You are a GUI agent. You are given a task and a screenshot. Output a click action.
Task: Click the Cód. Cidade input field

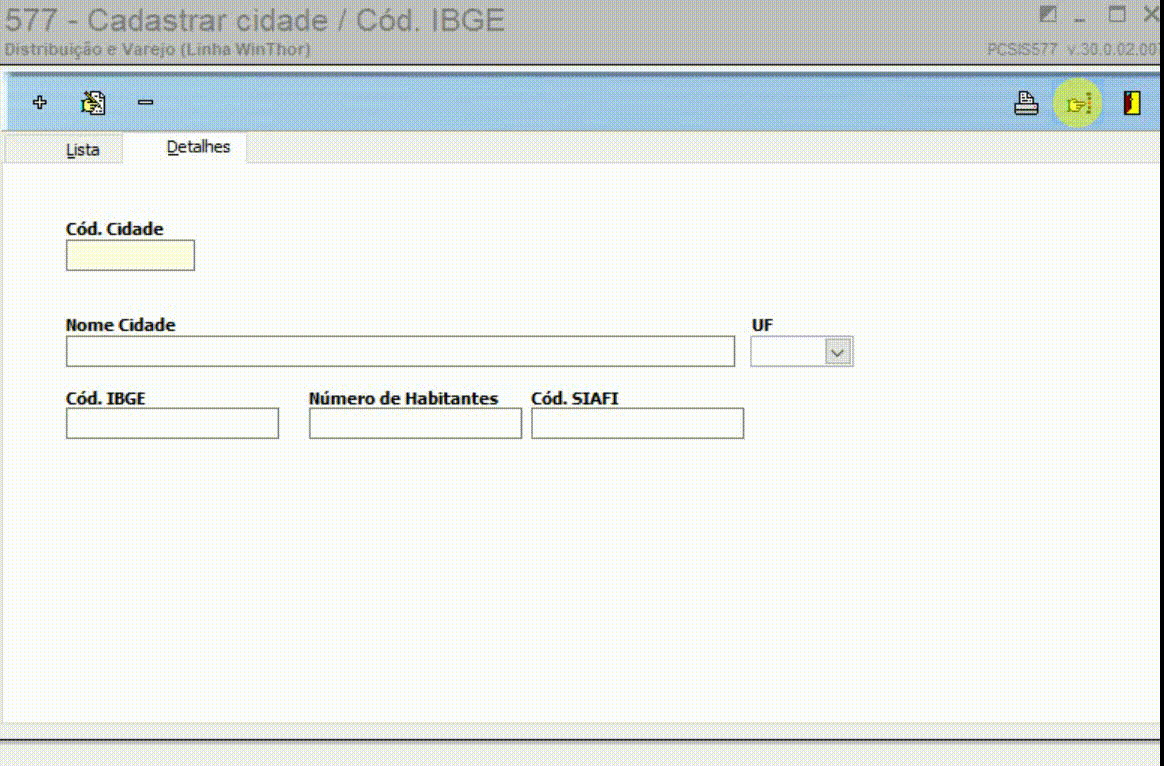click(131, 255)
